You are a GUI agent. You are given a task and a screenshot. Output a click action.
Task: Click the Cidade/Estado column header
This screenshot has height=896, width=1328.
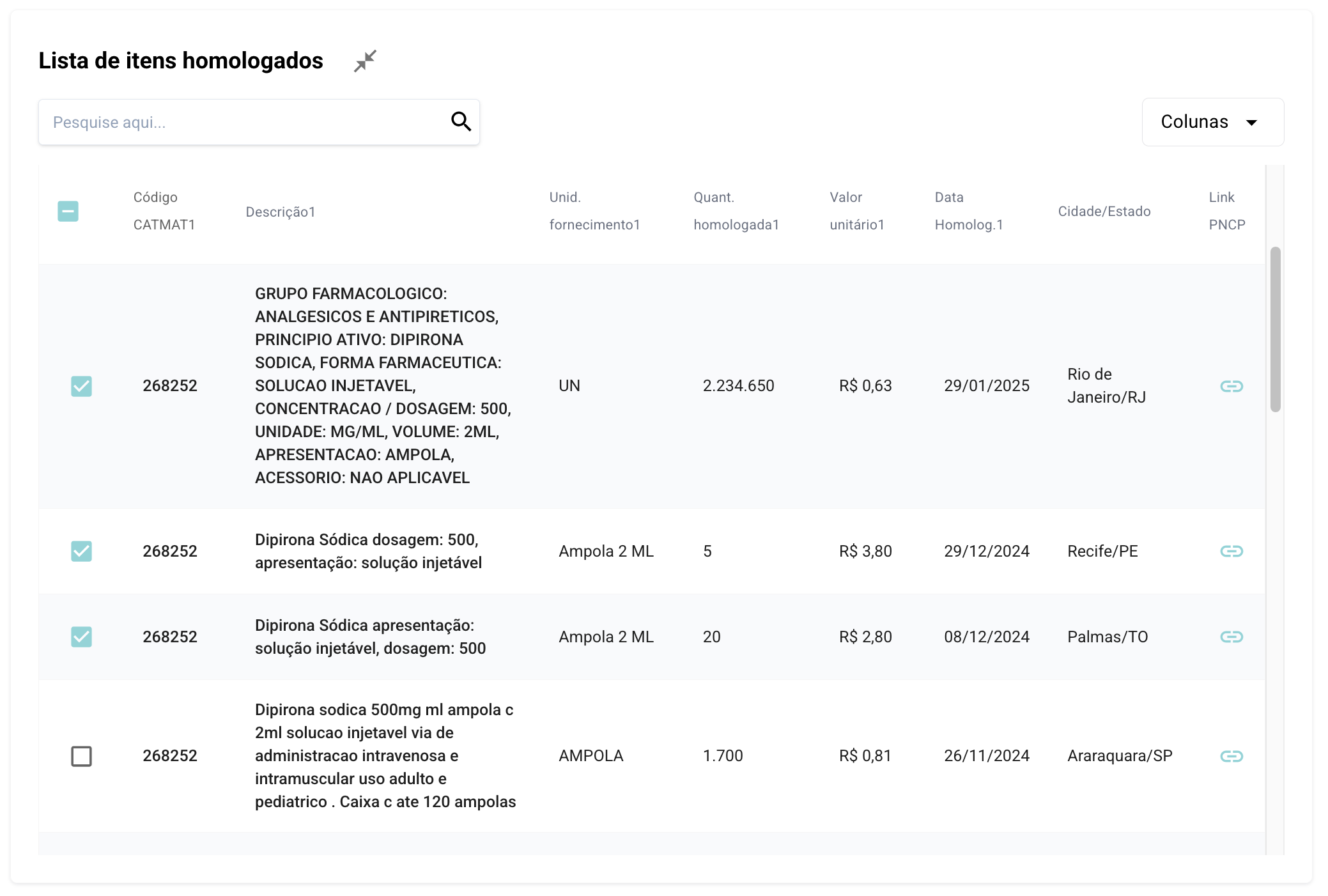[1104, 212]
